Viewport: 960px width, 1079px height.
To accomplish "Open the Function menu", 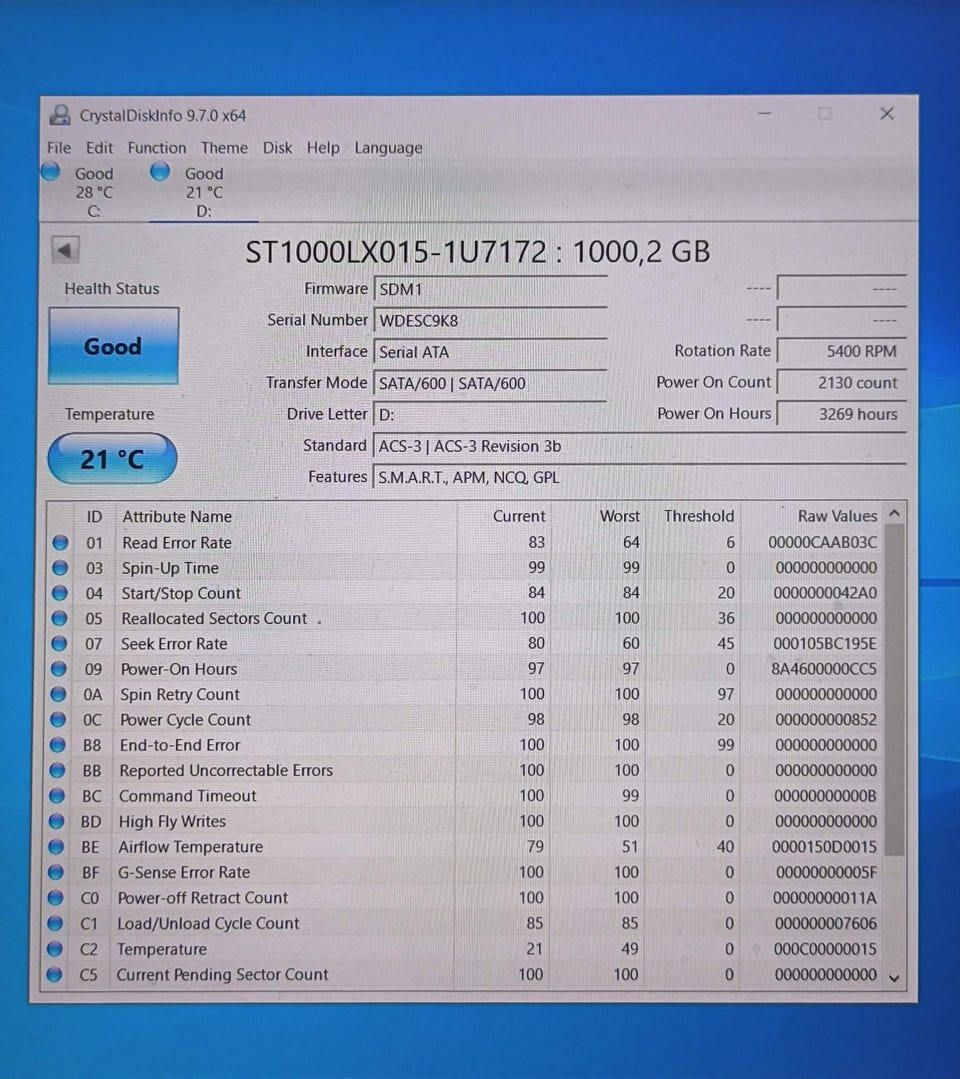I will tap(157, 148).
